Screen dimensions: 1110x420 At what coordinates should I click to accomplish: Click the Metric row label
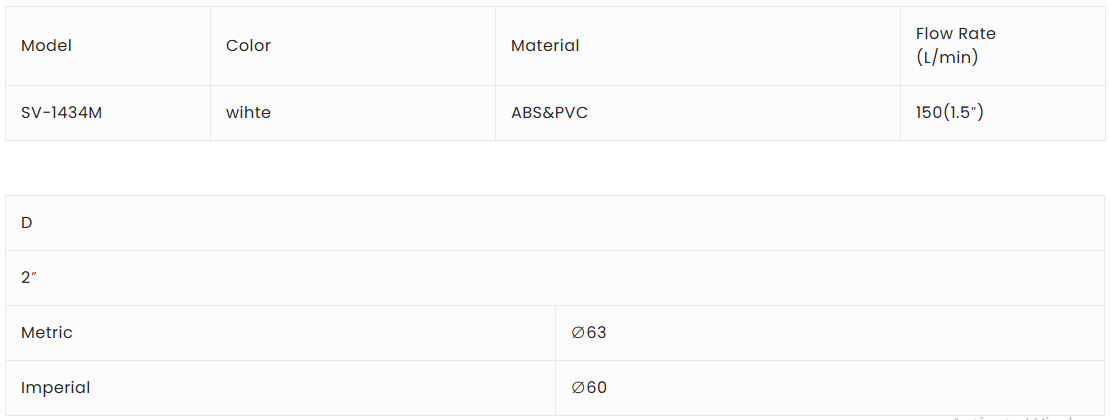[x=46, y=333]
